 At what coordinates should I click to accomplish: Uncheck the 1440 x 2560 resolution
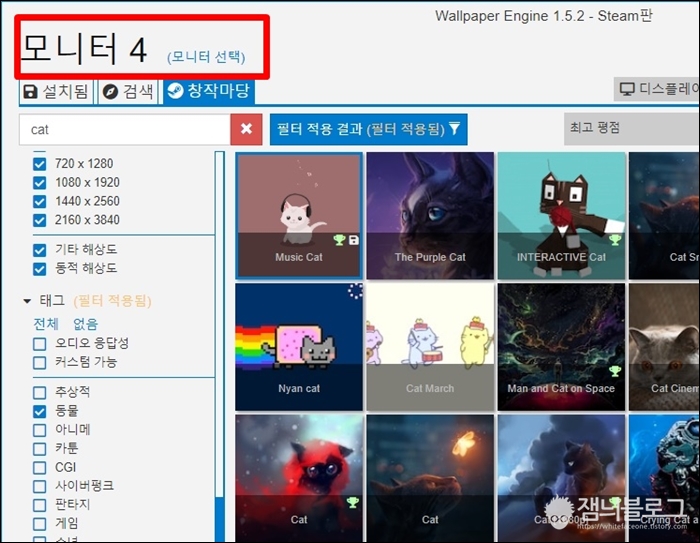(40, 201)
